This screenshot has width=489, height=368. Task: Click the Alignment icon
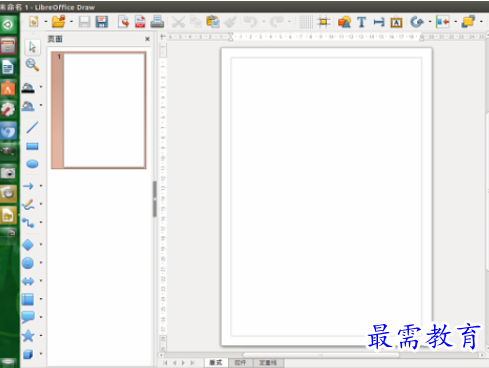[443, 22]
